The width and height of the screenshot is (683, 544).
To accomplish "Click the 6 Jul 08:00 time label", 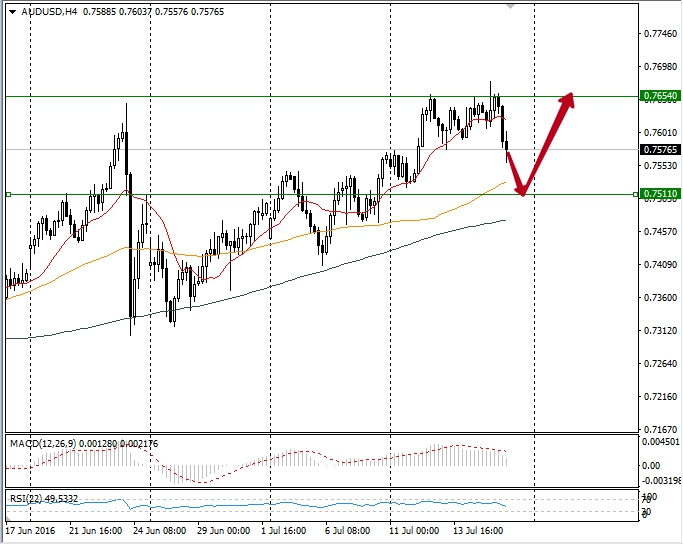I will [348, 530].
